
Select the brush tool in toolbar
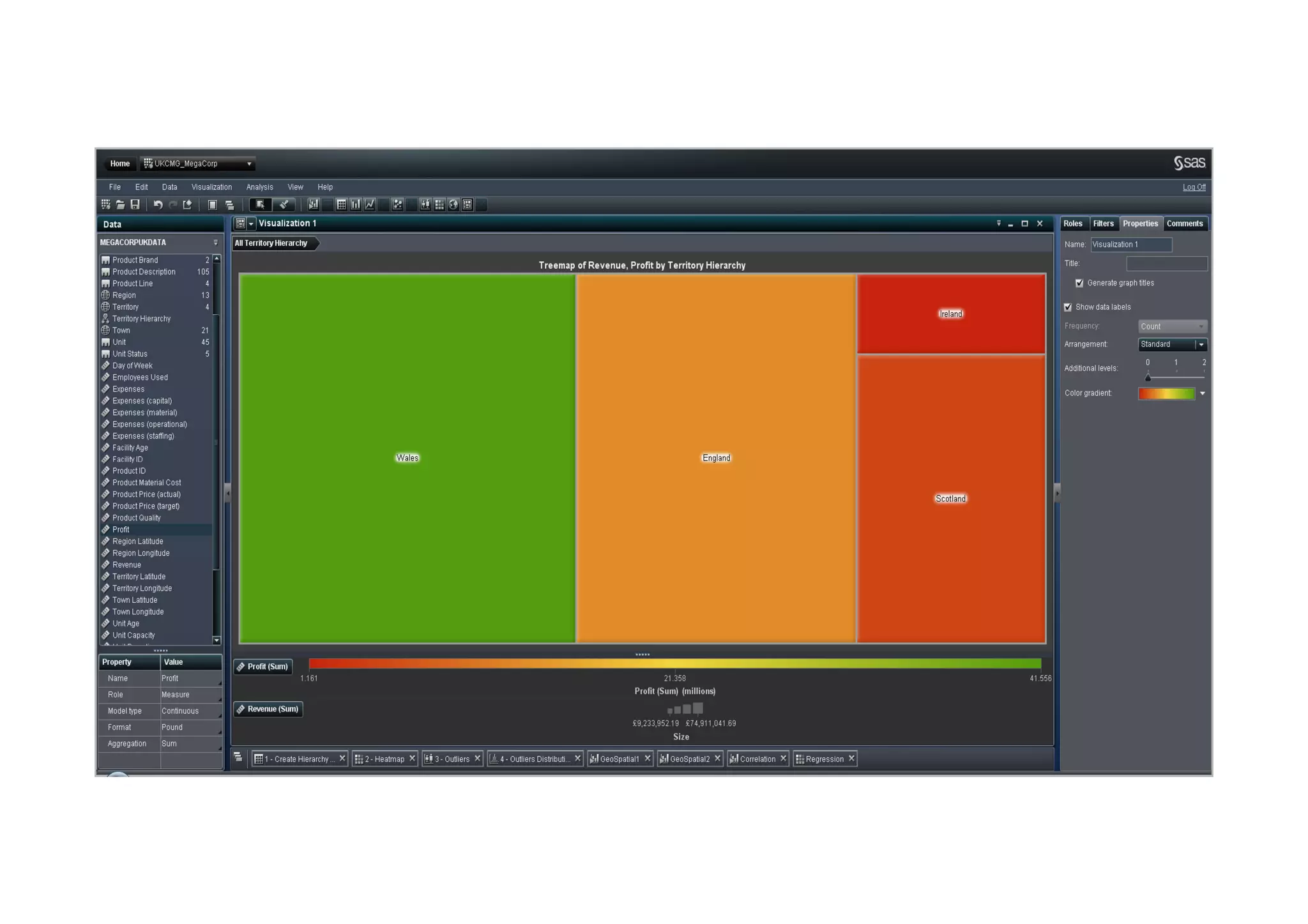tap(284, 205)
